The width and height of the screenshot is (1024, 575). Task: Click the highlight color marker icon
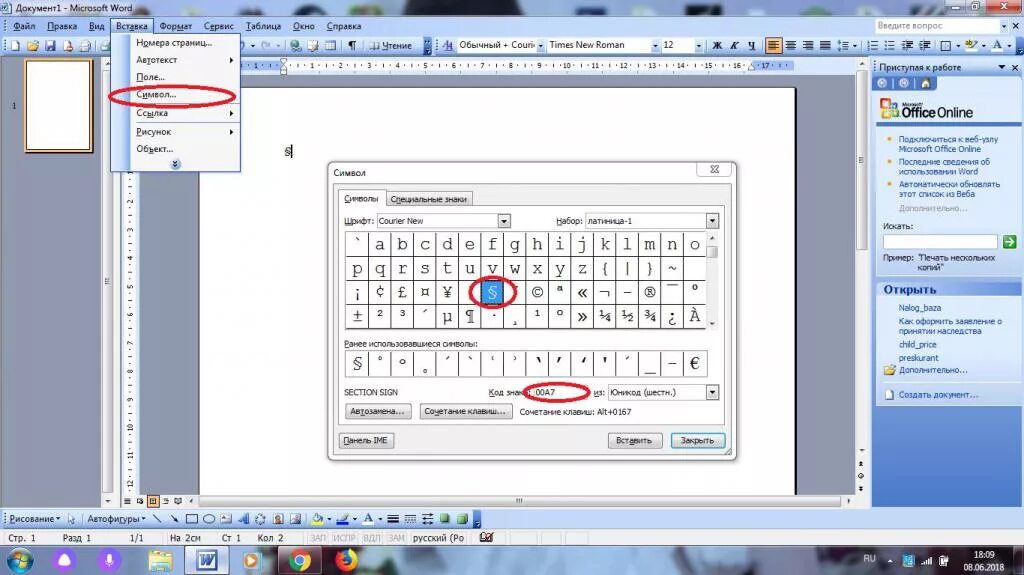click(971, 45)
